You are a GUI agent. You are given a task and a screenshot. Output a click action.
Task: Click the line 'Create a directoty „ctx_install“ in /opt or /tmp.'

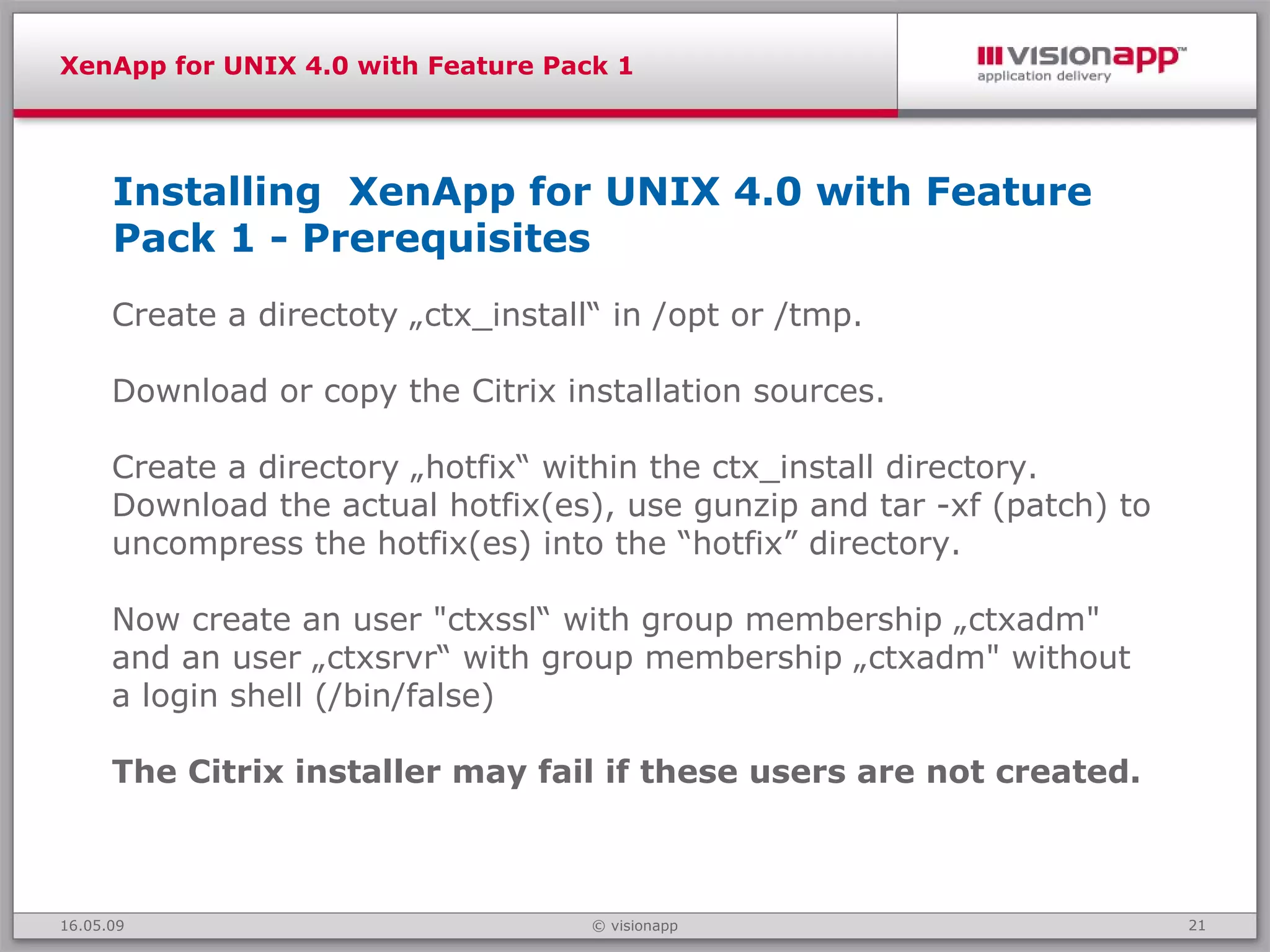(x=487, y=315)
